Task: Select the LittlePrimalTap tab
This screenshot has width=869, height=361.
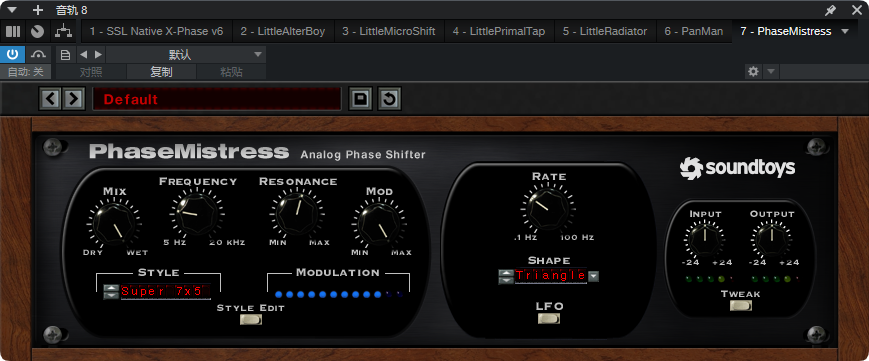Action: (499, 32)
